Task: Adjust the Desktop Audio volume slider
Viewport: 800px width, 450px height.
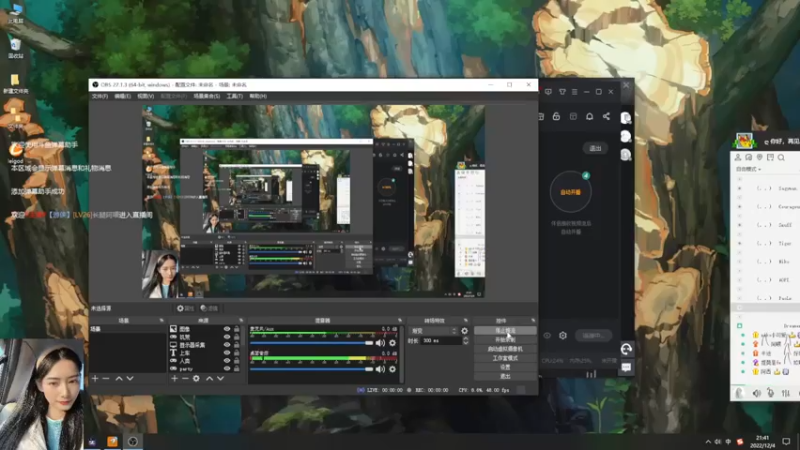Action: click(312, 369)
